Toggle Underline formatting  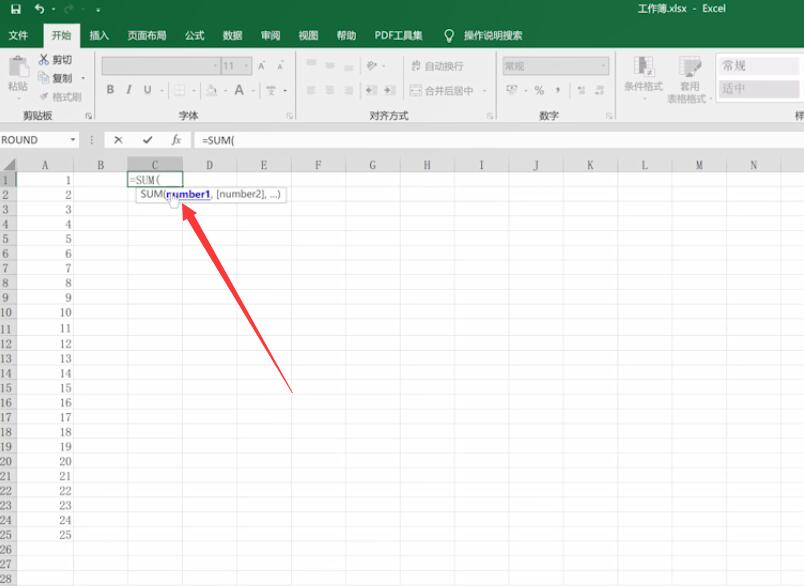[x=148, y=90]
